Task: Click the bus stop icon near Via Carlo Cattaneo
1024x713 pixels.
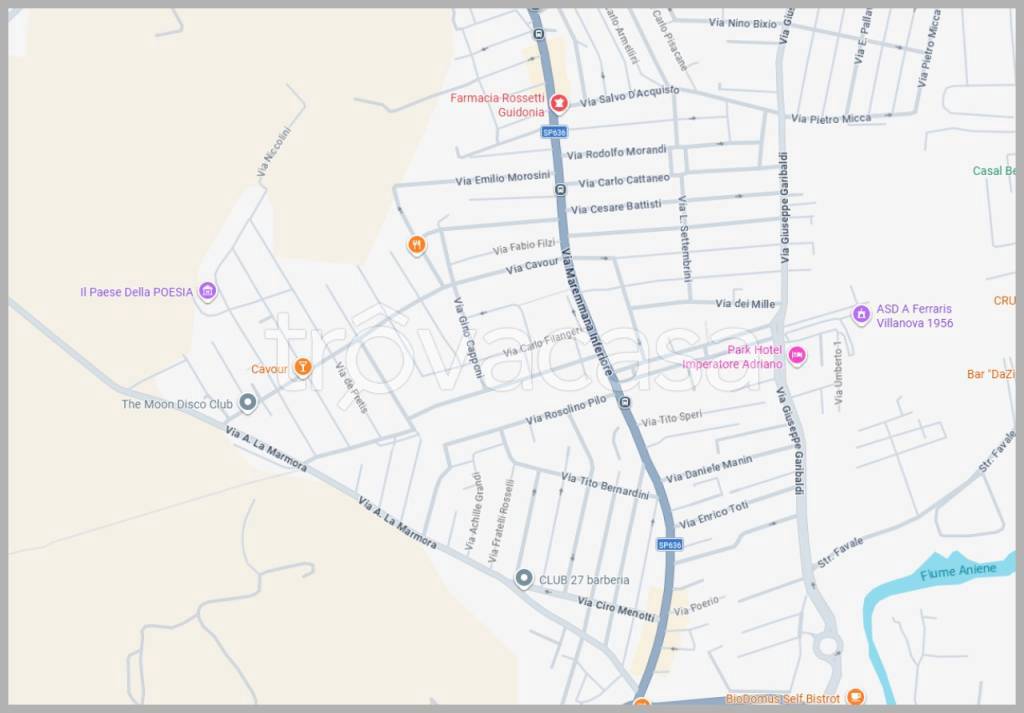Action: (x=560, y=188)
